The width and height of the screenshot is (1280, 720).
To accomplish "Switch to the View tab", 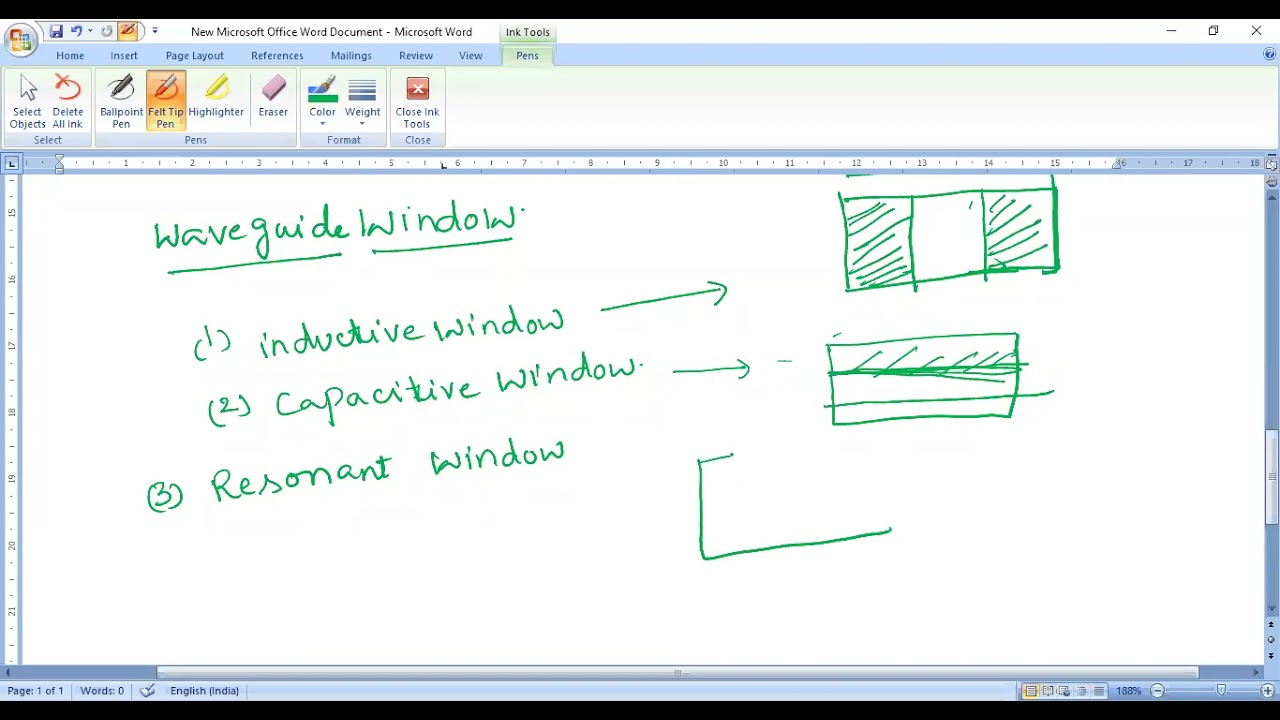I will 471,56.
